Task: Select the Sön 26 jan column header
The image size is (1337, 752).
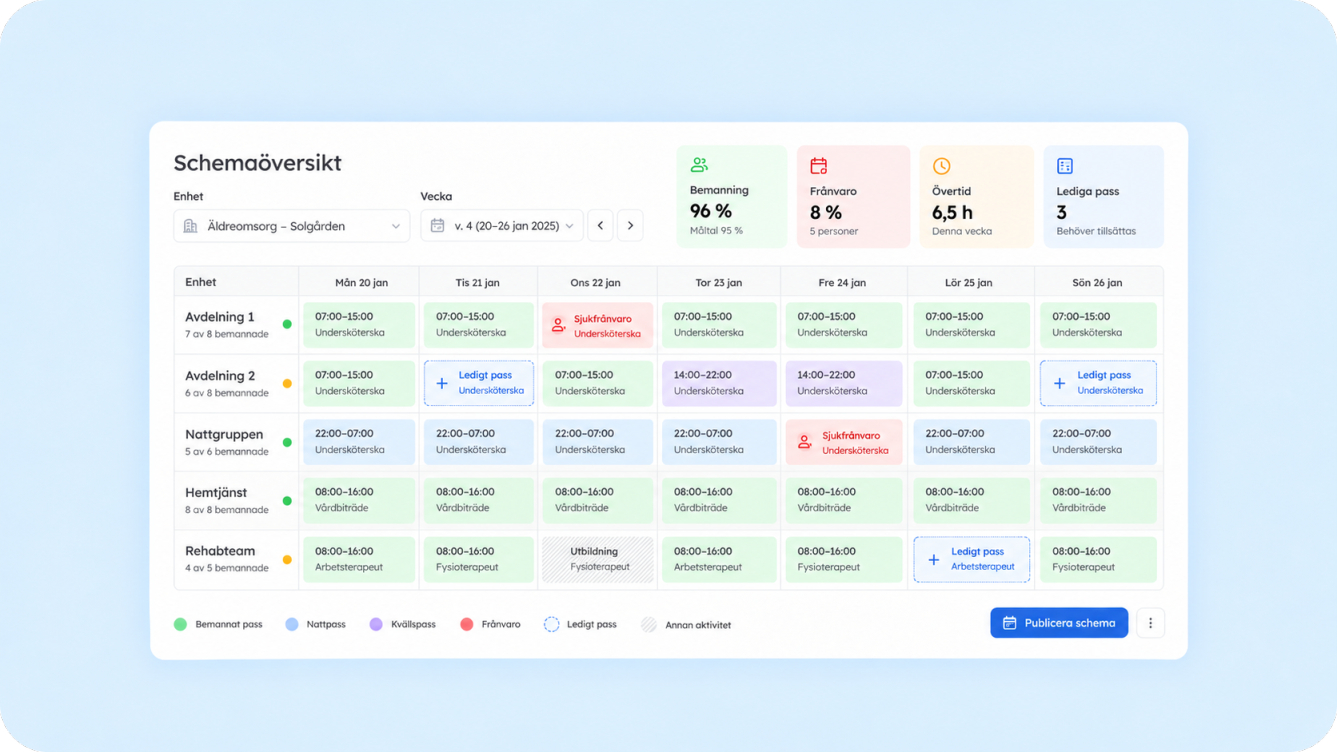Action: click(x=1097, y=282)
